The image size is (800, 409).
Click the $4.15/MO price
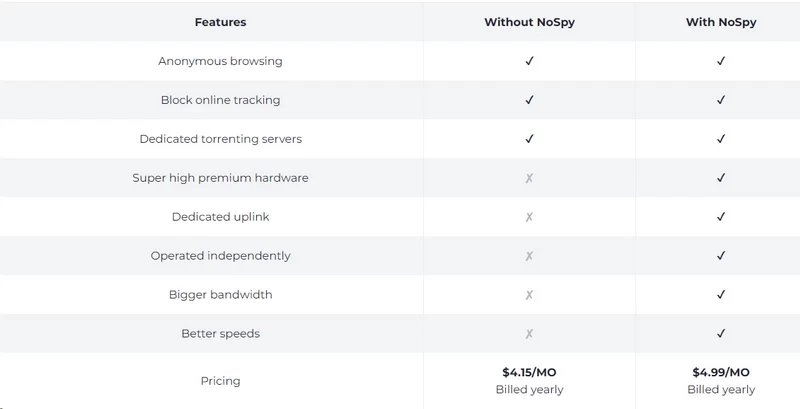click(529, 372)
